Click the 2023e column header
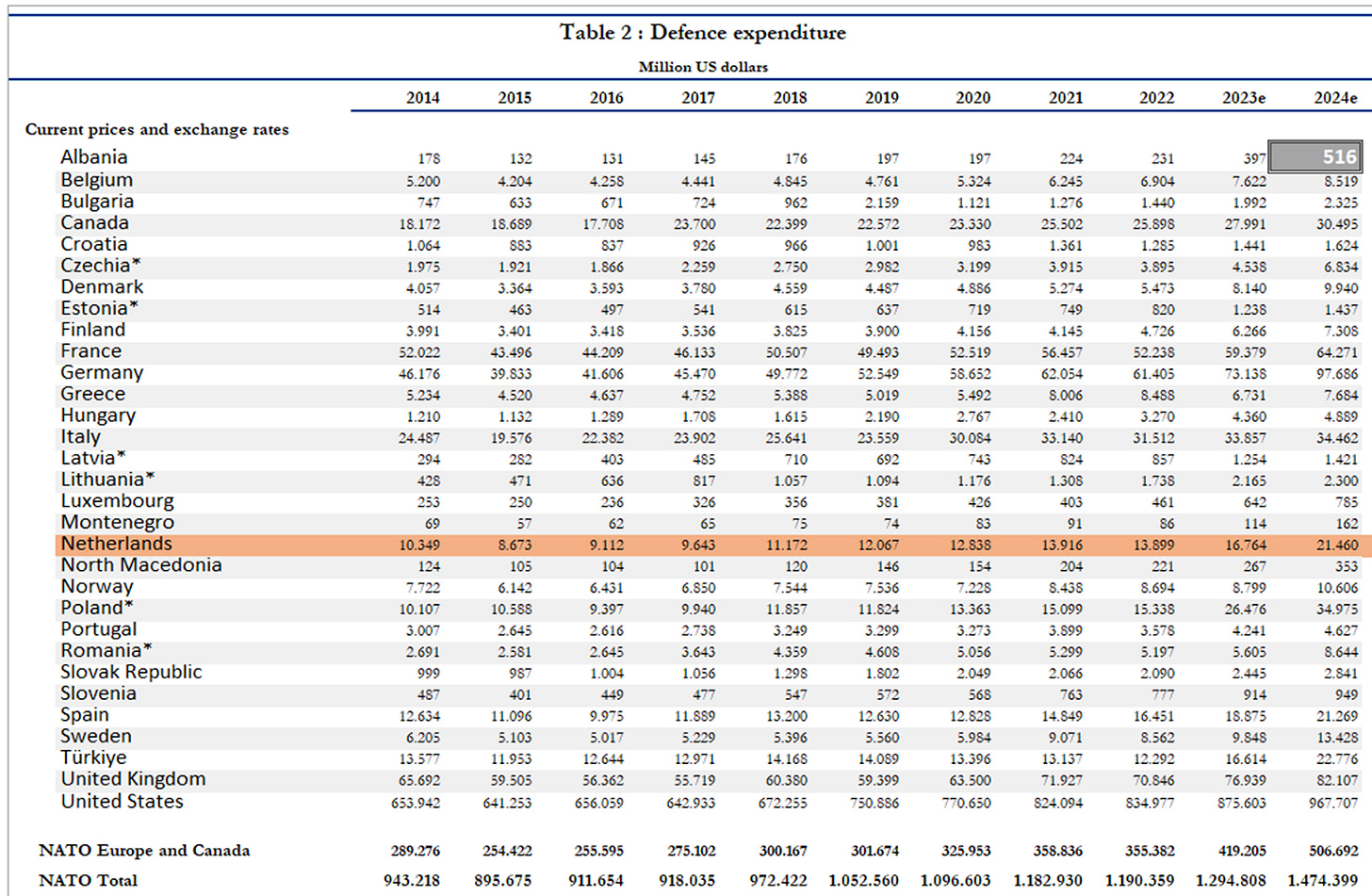 [1244, 98]
